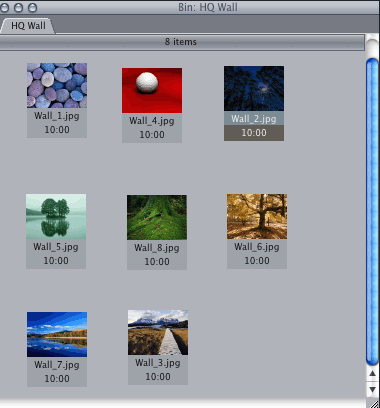Click the 10:00 duration under Wall_5.jpg
Screen dimensions: 380x408
click(x=56, y=261)
